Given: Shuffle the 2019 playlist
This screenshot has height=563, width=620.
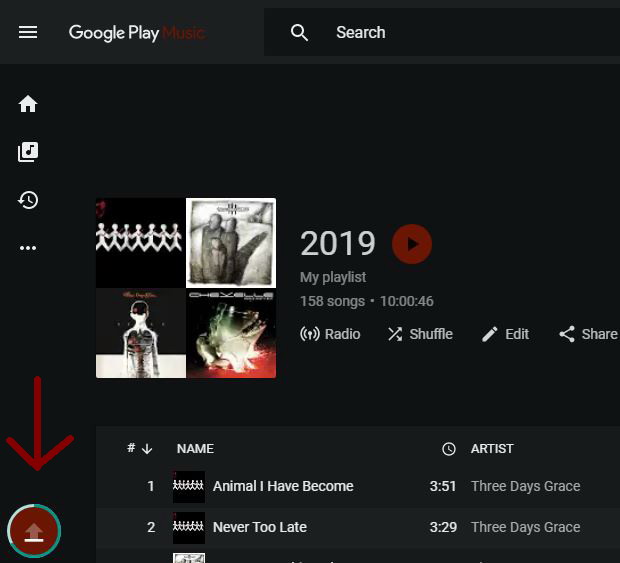Looking at the screenshot, I should (420, 334).
